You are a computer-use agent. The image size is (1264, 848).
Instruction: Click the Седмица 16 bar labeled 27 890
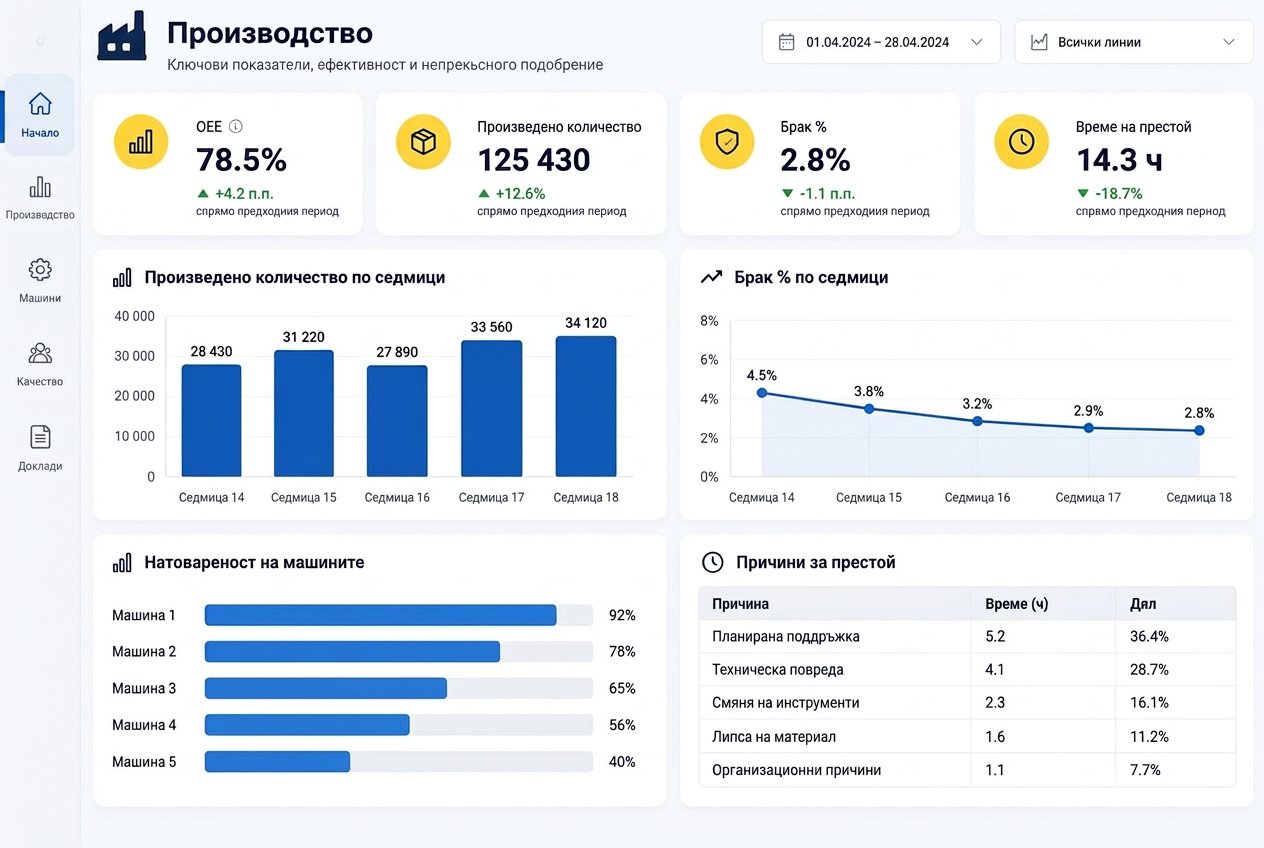(x=397, y=421)
